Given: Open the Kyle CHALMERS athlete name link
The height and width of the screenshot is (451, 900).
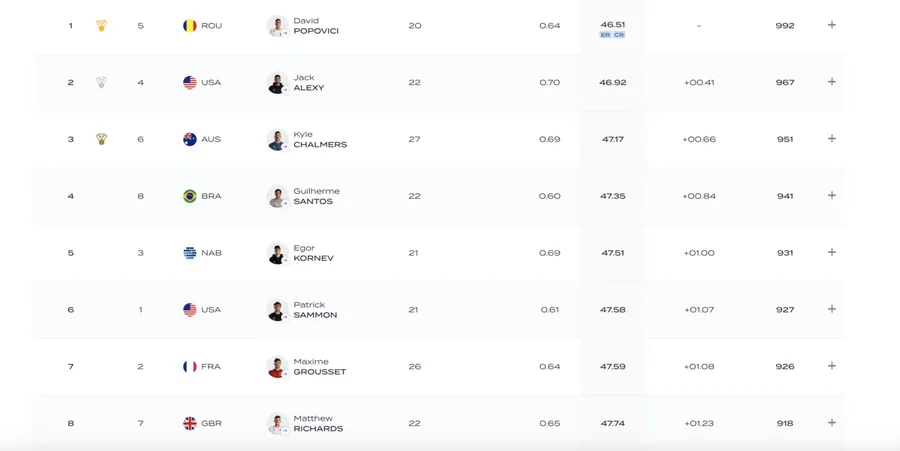Looking at the screenshot, I should [320, 139].
